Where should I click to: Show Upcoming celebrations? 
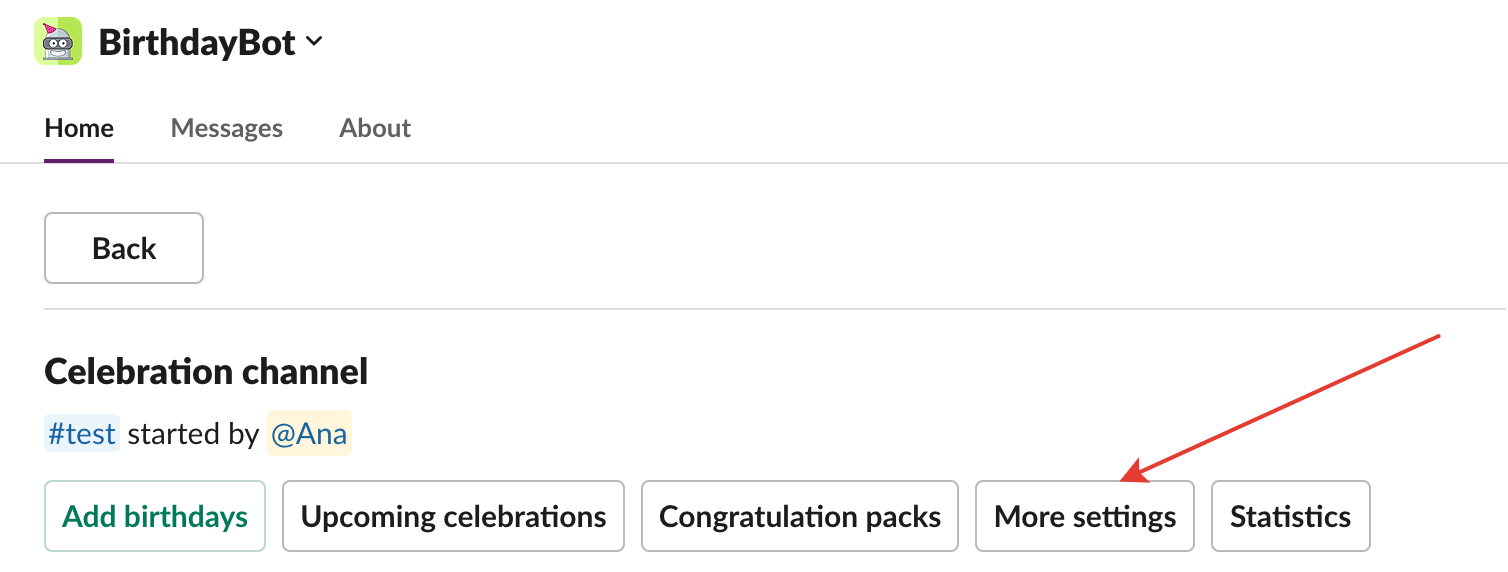coord(453,516)
